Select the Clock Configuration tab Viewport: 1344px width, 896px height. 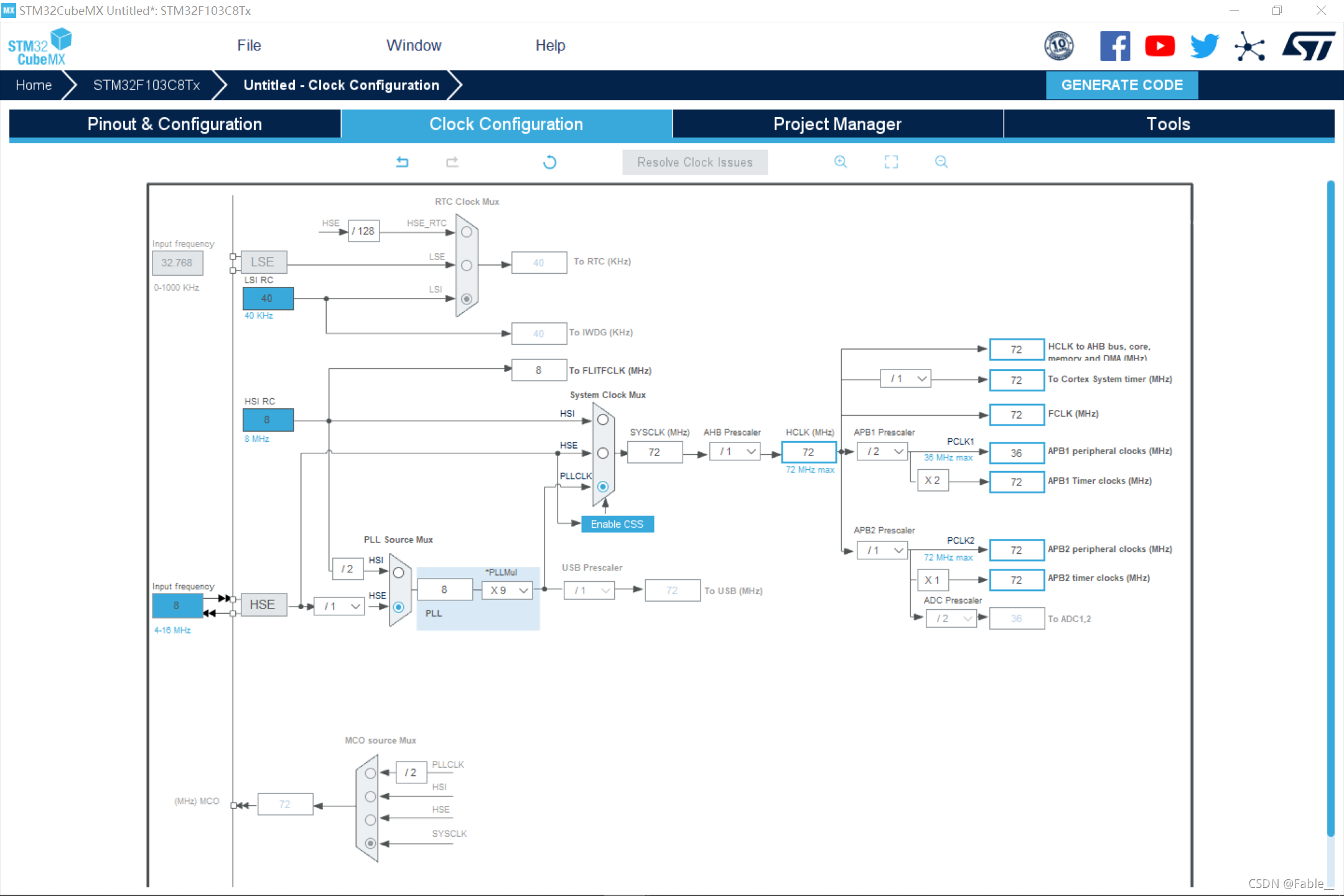point(506,124)
